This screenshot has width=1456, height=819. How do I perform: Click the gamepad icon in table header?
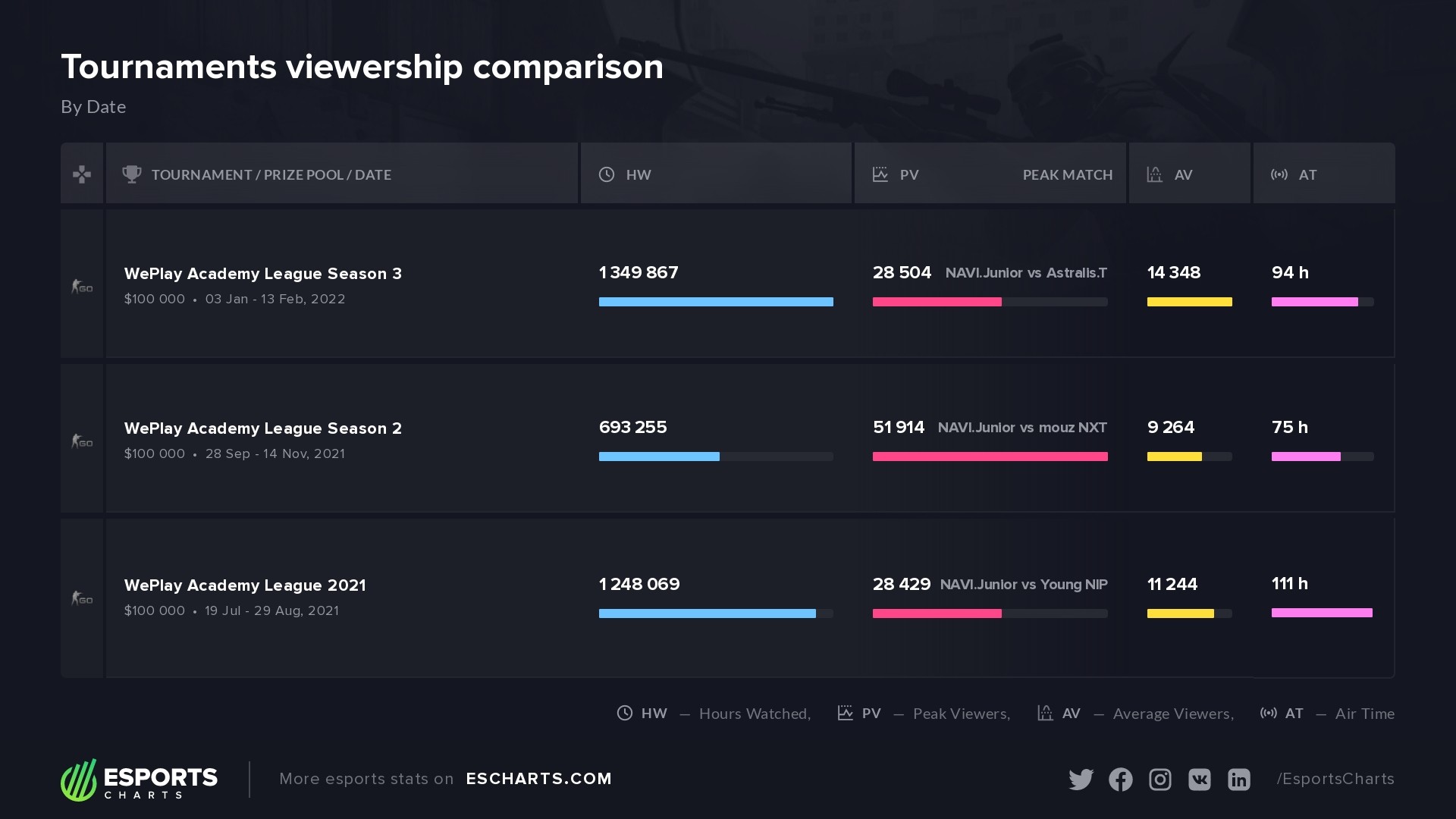(x=82, y=174)
